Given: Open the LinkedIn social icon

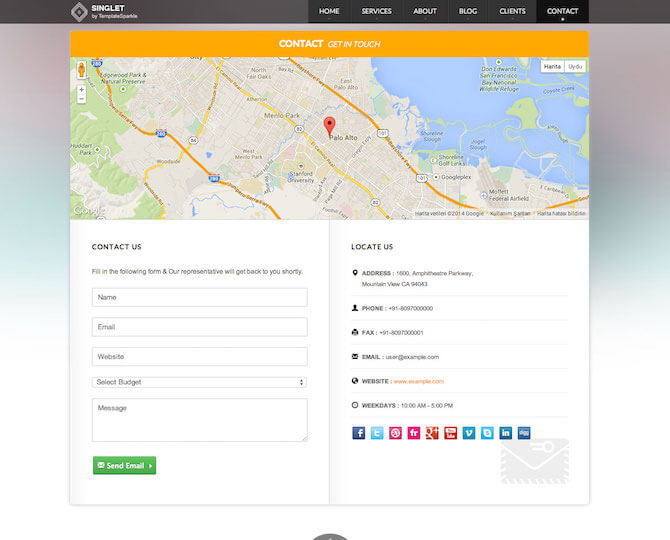Looking at the screenshot, I should [x=505, y=433].
